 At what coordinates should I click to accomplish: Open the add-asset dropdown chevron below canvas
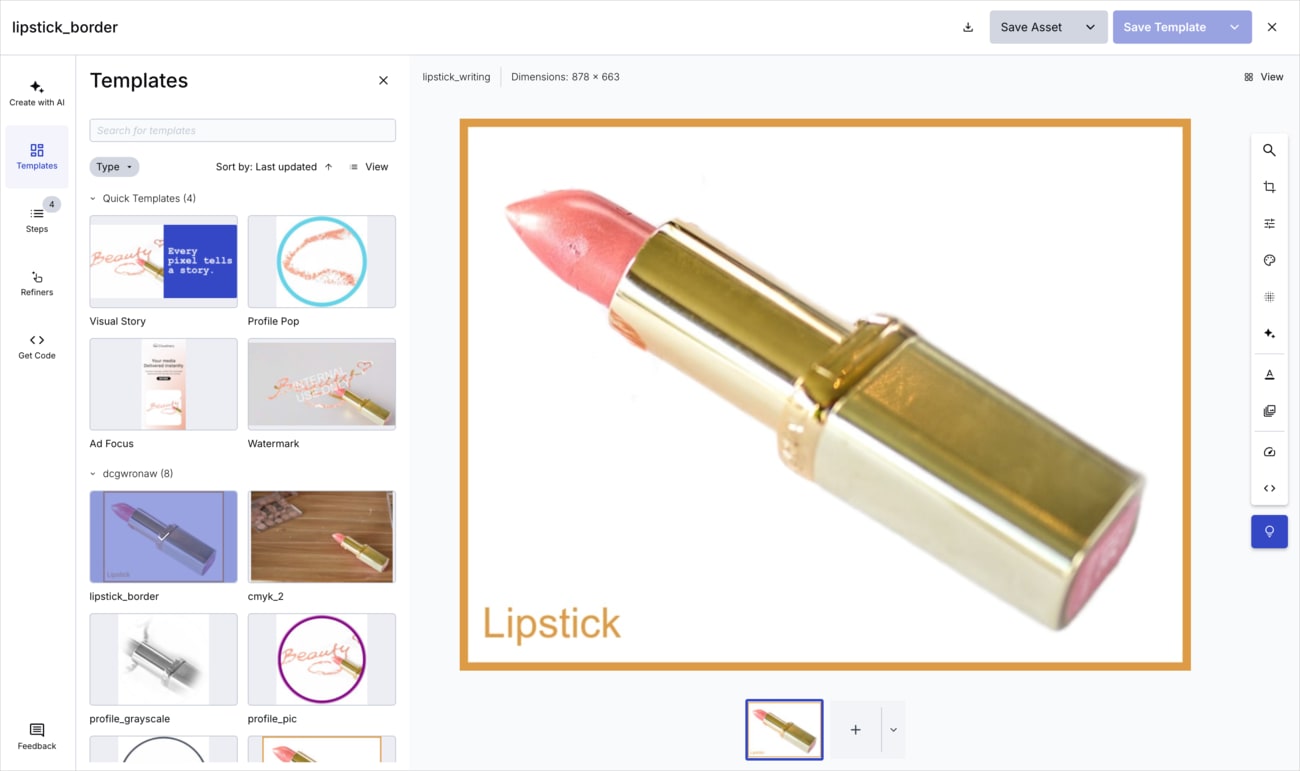coord(893,730)
